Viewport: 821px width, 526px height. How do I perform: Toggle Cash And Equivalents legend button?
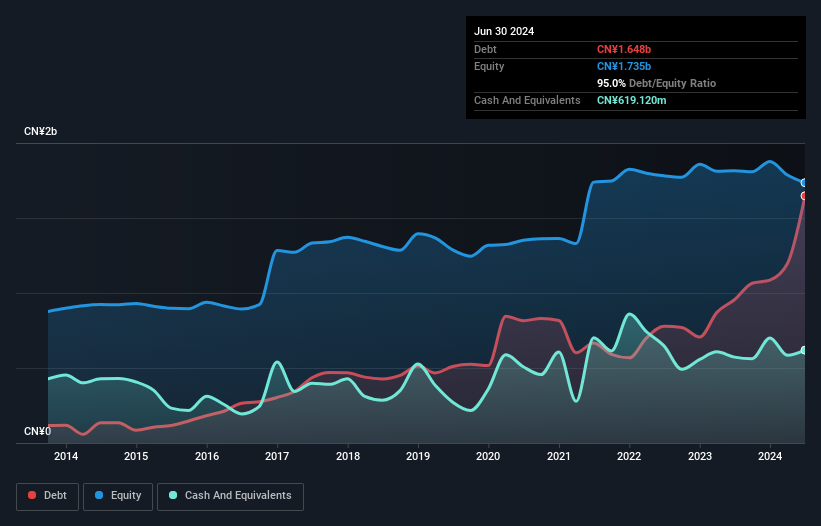click(230, 496)
